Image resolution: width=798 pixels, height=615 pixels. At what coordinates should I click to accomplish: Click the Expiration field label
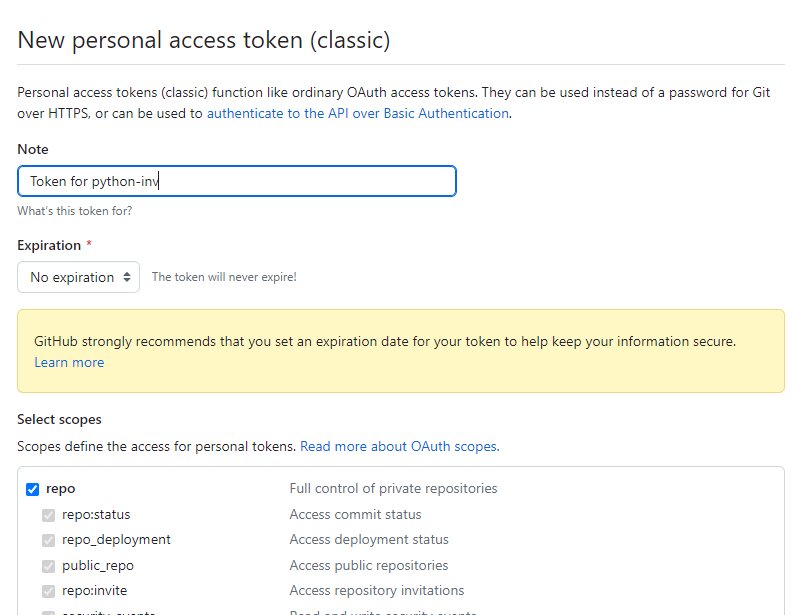point(49,245)
